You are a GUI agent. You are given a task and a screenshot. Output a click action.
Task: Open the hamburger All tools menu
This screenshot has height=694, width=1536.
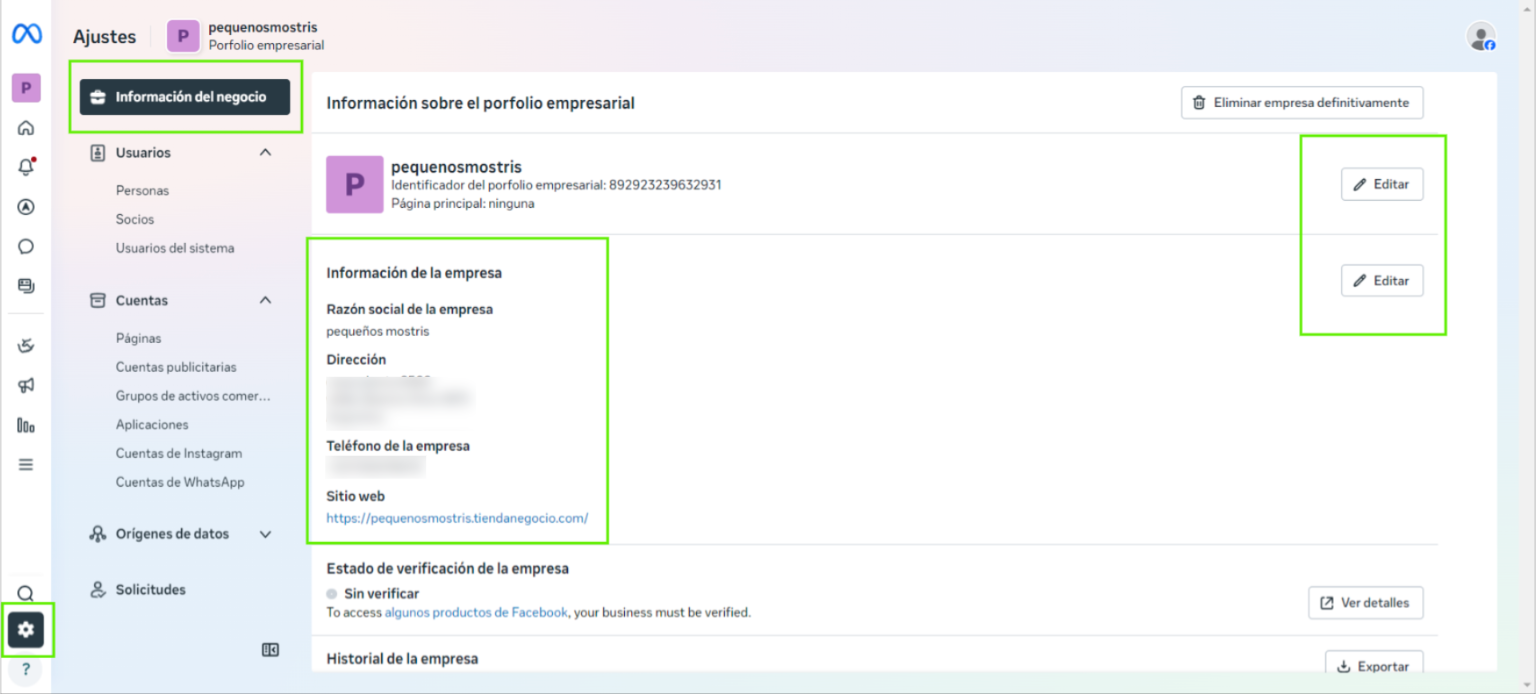click(x=26, y=464)
